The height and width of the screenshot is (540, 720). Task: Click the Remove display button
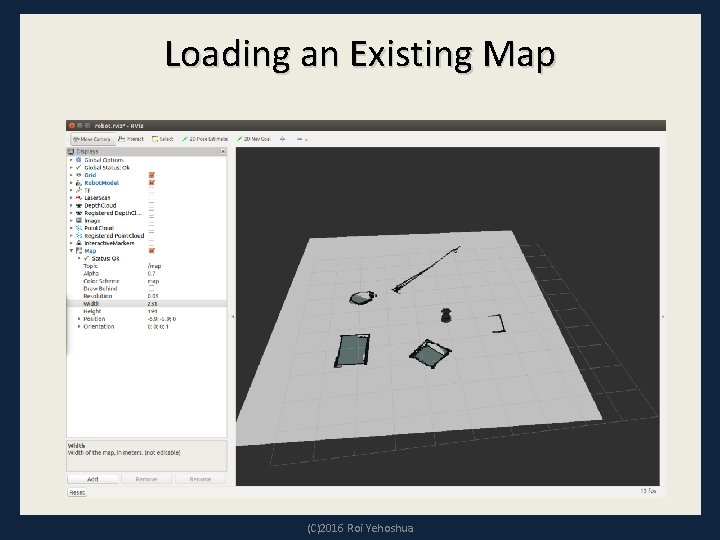[x=146, y=479]
